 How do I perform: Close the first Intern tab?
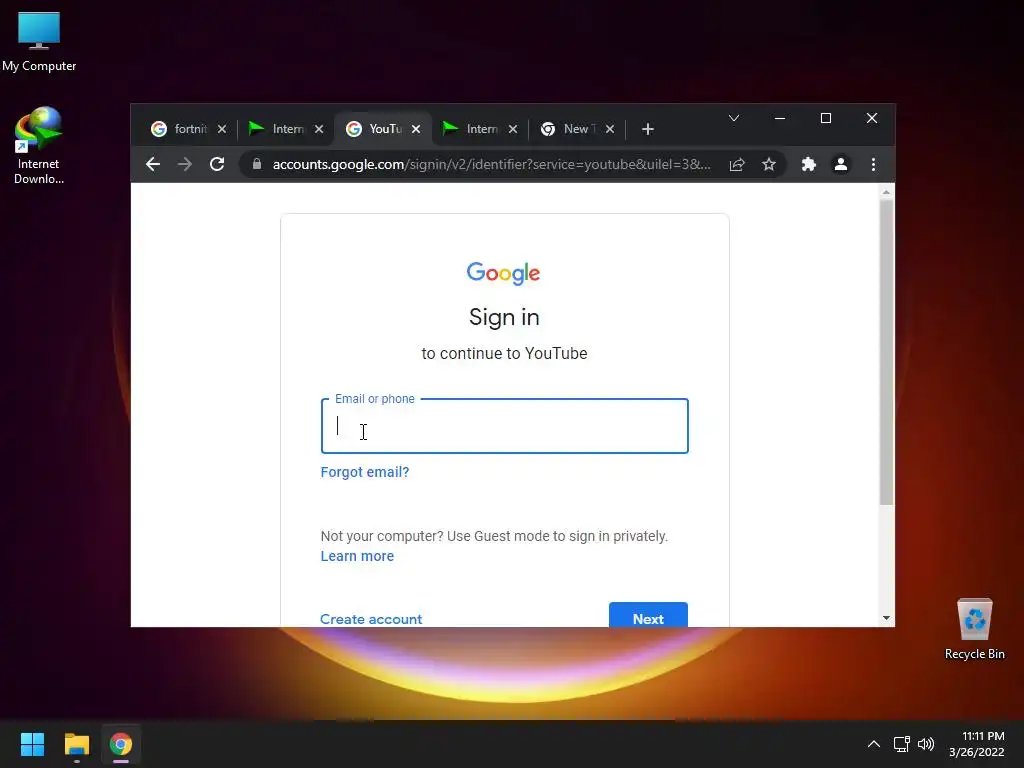point(319,129)
